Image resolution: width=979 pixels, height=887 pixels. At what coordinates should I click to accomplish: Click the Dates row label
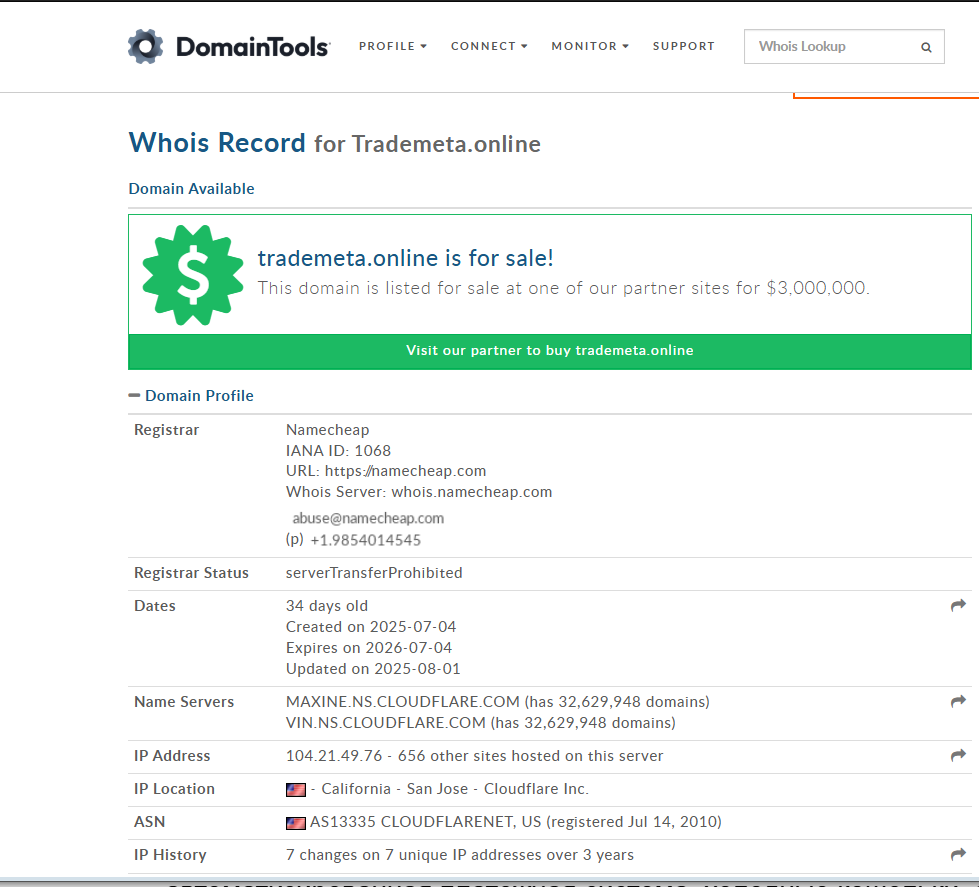coord(155,605)
